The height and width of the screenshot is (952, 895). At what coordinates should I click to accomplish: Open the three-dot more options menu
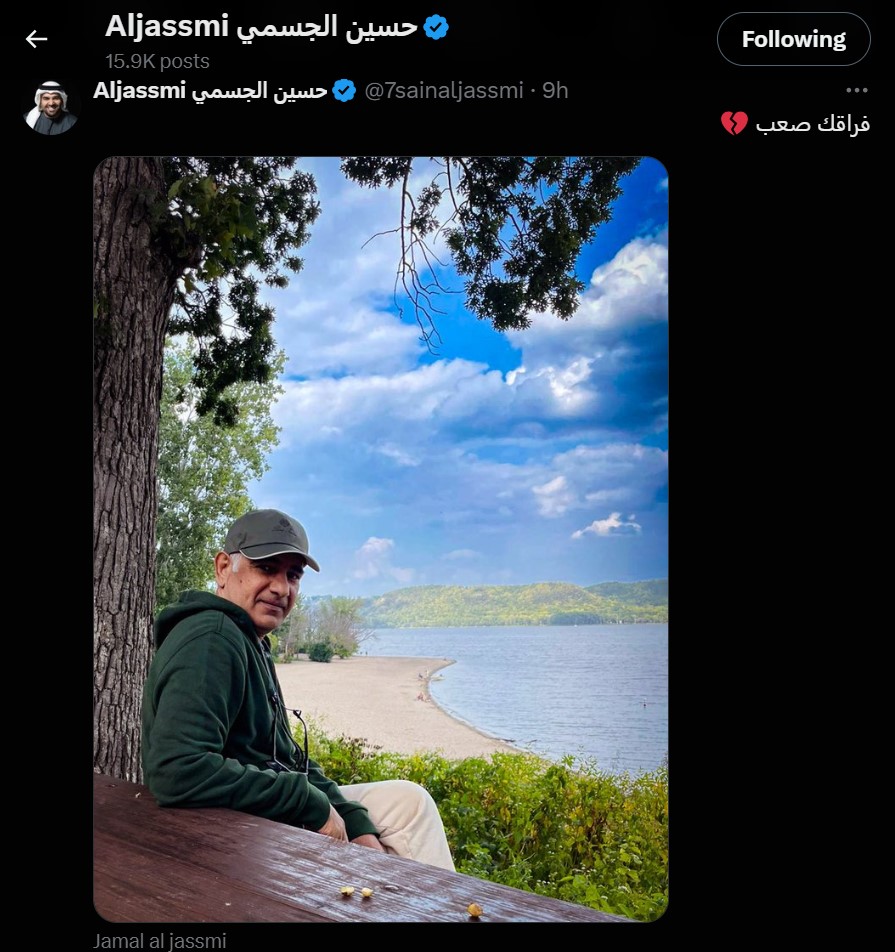coord(857,90)
